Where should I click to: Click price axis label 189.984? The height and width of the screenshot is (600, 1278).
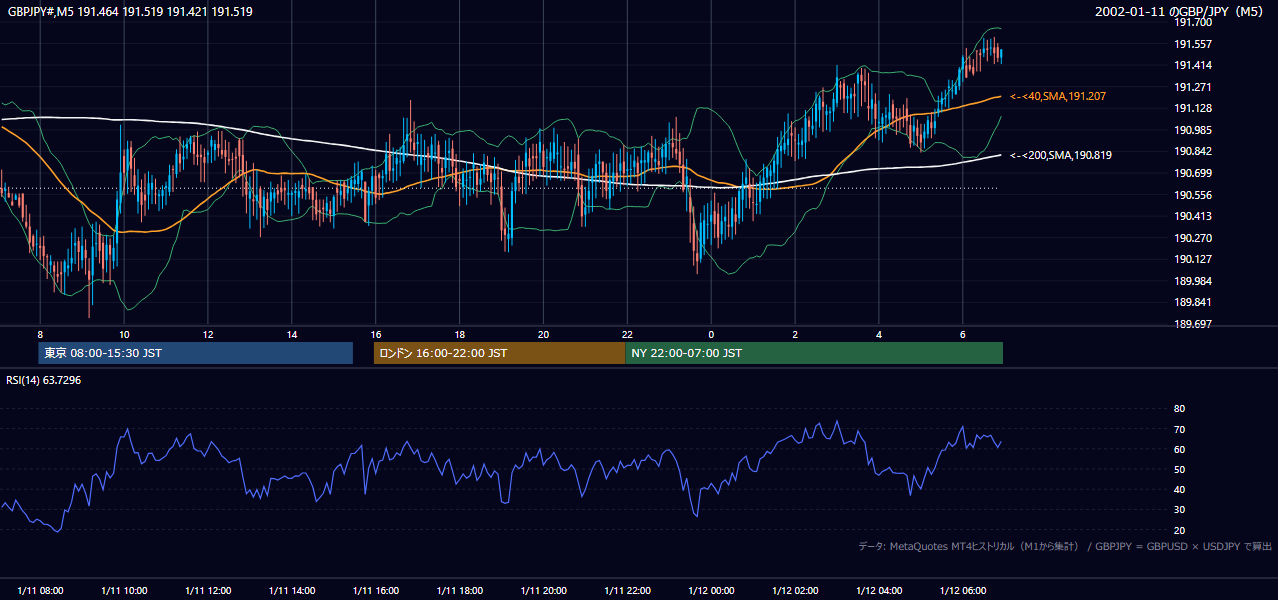1193,281
